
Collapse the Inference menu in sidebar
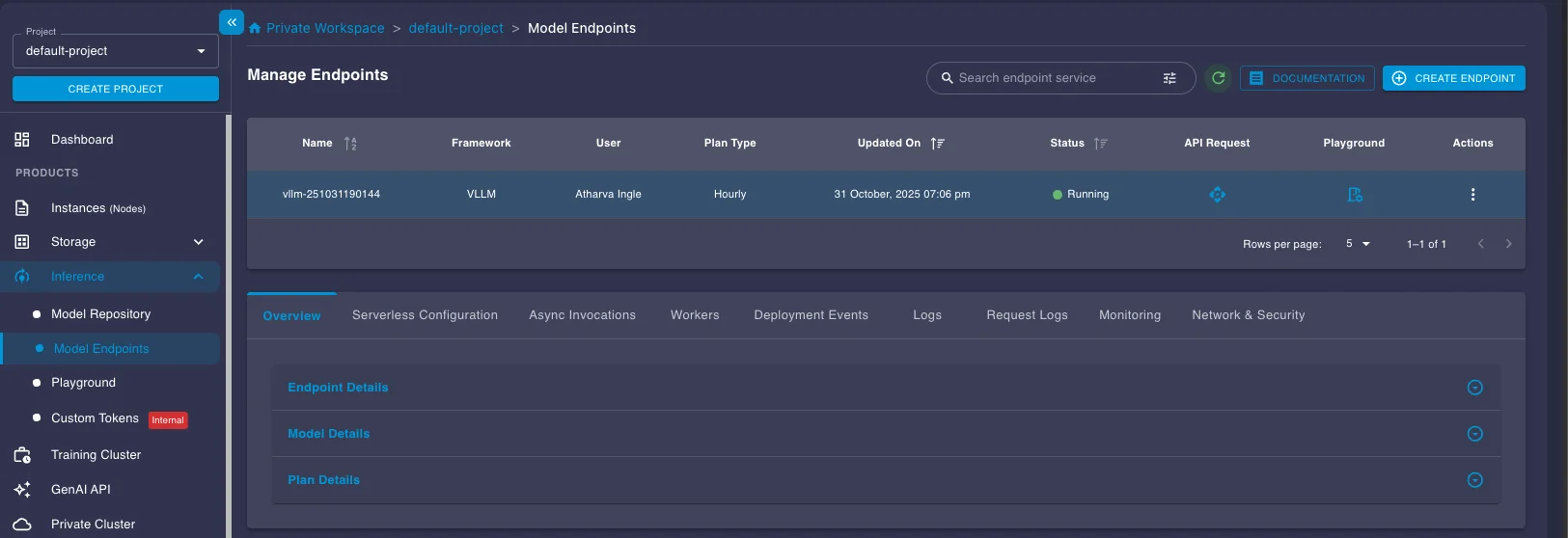[x=198, y=277]
